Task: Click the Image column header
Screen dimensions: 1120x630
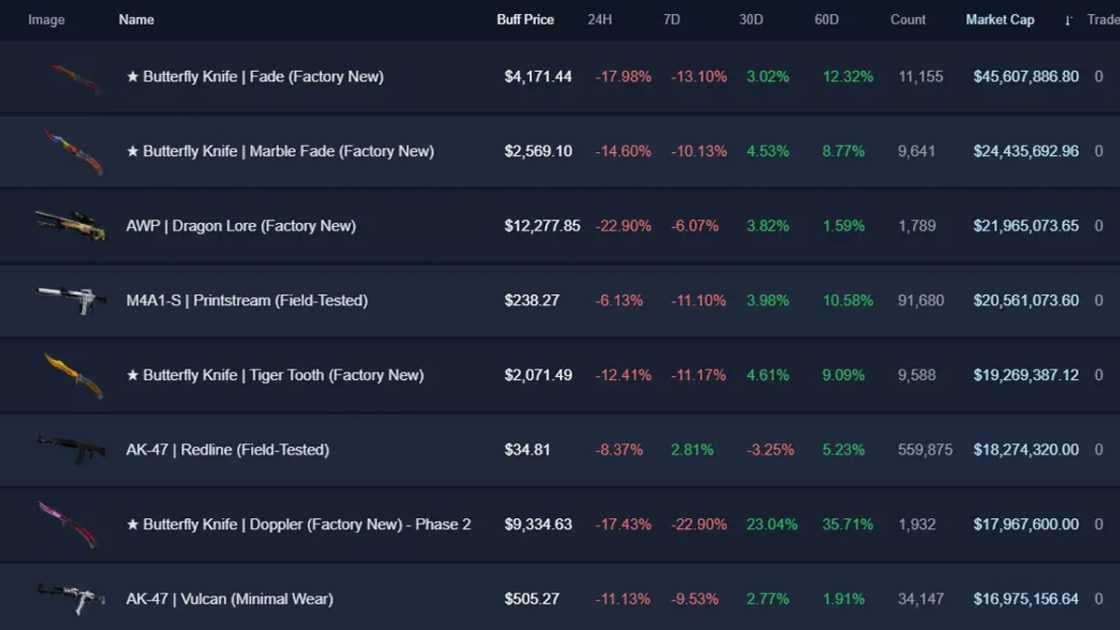Action: pyautogui.click(x=46, y=20)
